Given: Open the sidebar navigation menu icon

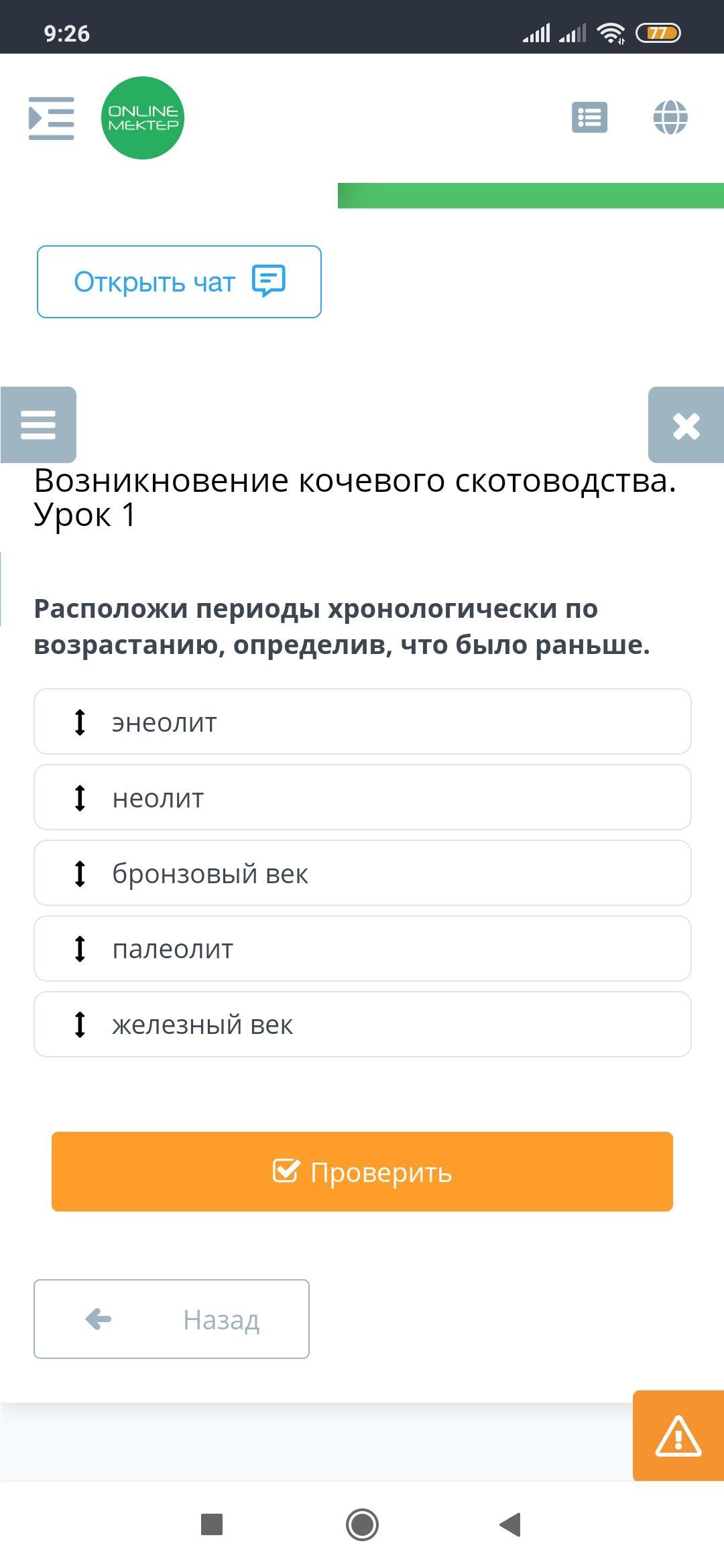Looking at the screenshot, I should point(51,118).
